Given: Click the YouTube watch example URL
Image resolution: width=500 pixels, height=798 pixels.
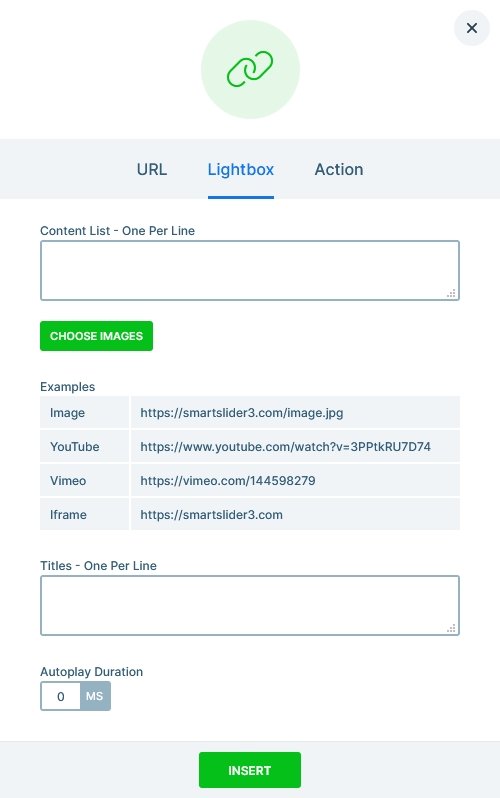Looking at the screenshot, I should [x=286, y=447].
